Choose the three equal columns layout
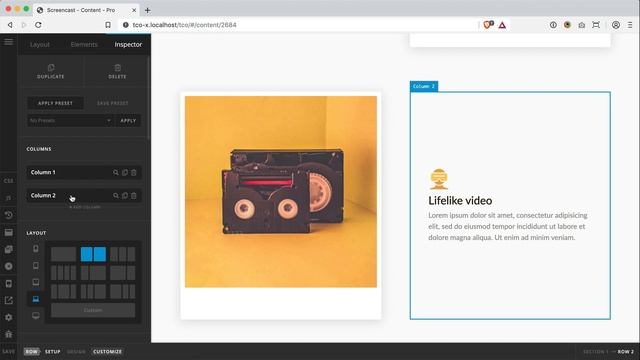 [x=122, y=254]
